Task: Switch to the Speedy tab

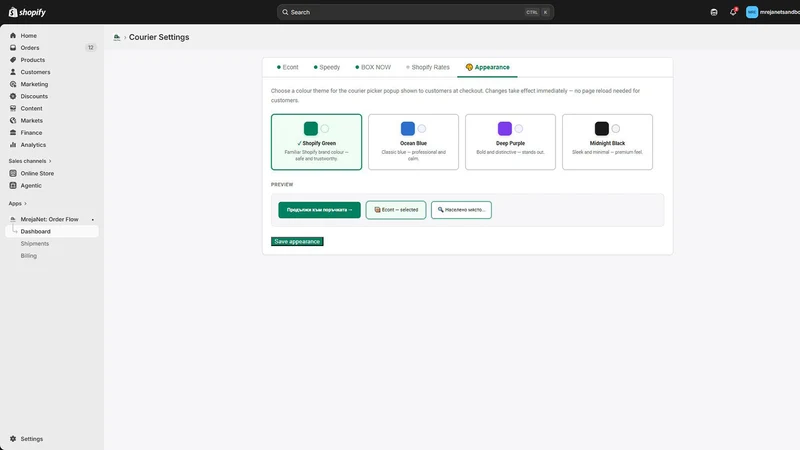Action: (x=327, y=67)
